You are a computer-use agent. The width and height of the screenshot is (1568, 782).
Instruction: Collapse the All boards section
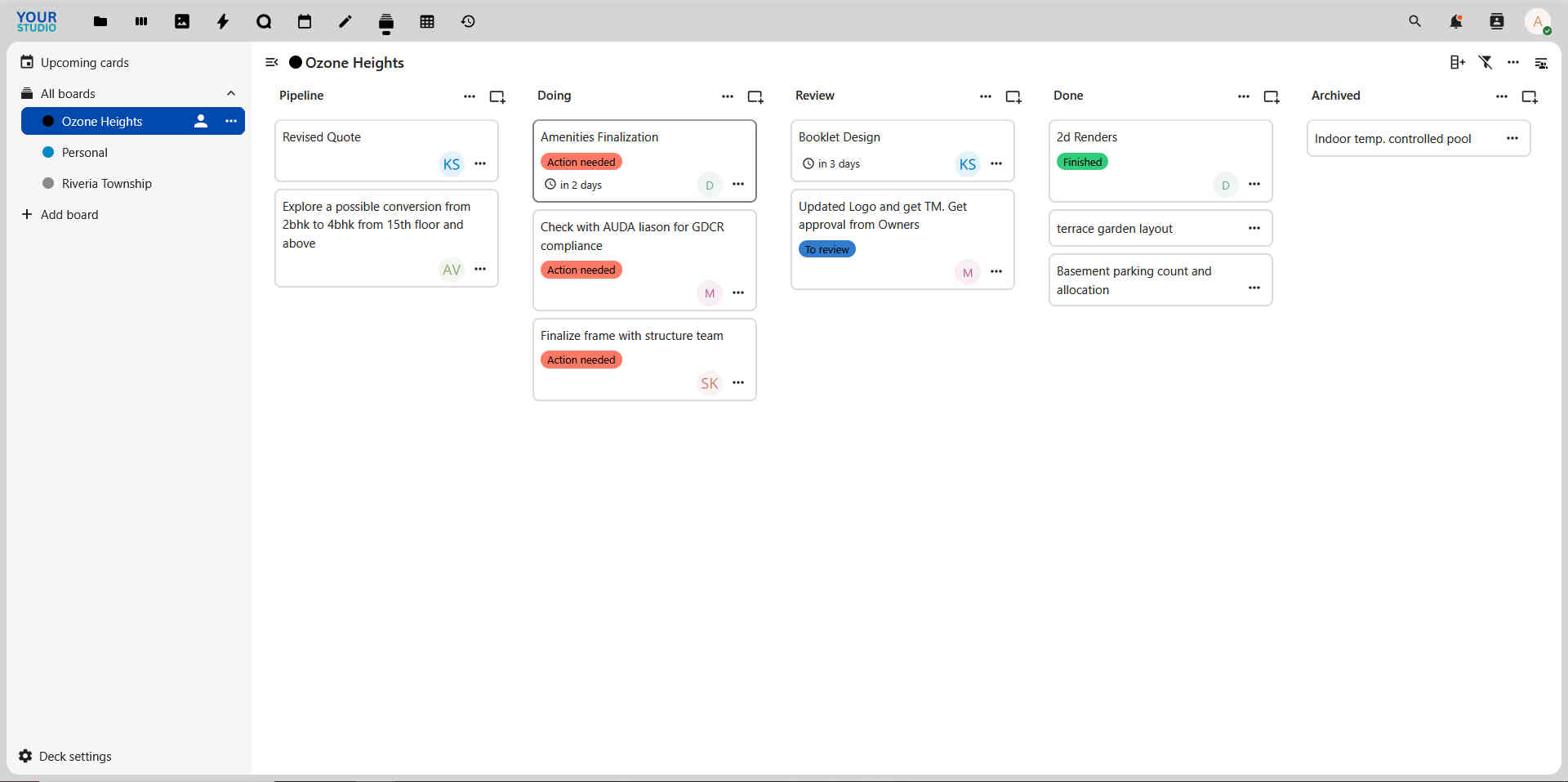231,94
